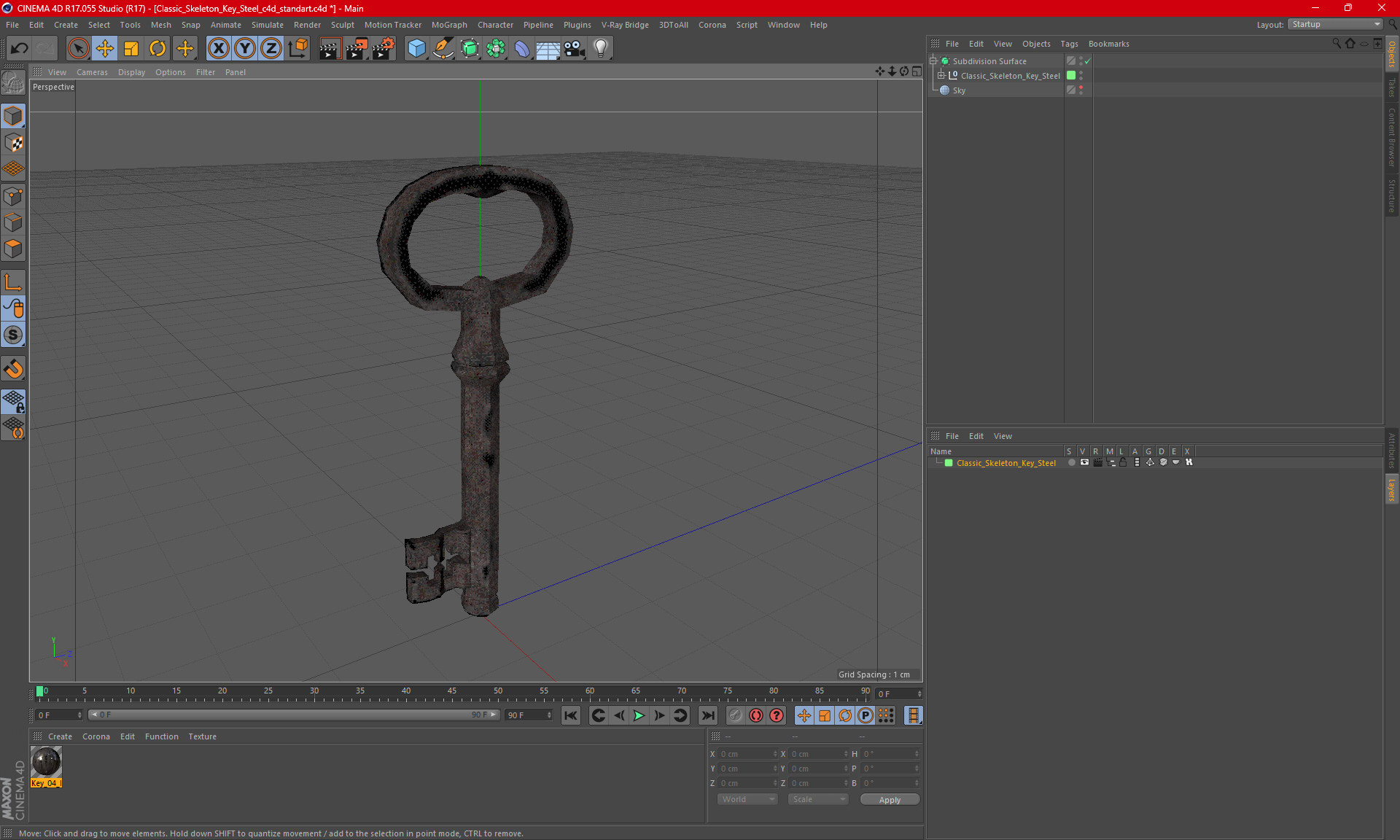Open the Structure side tab
Screen dimensions: 1400x840
click(1392, 195)
